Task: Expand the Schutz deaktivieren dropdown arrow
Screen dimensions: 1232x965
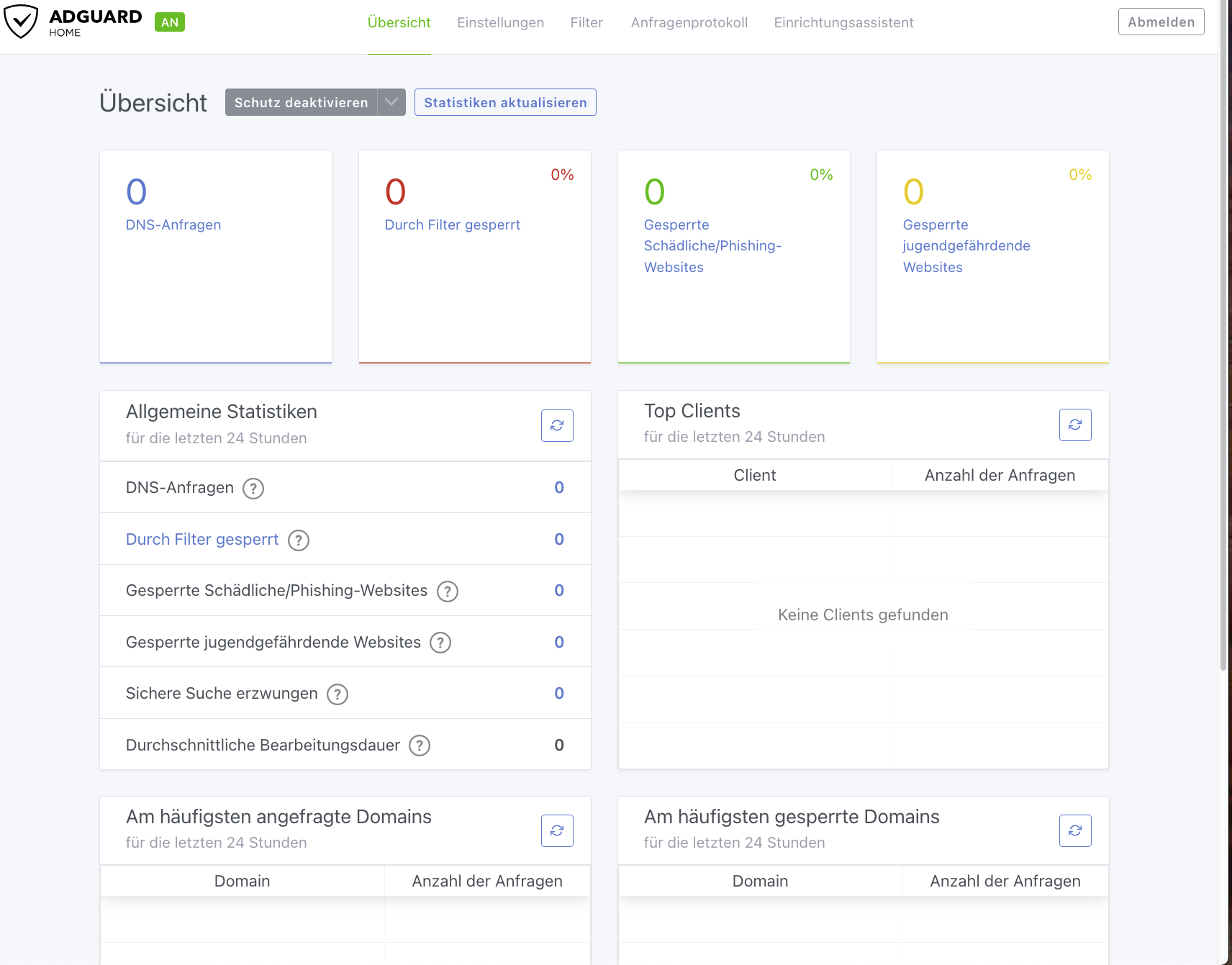Action: [391, 102]
